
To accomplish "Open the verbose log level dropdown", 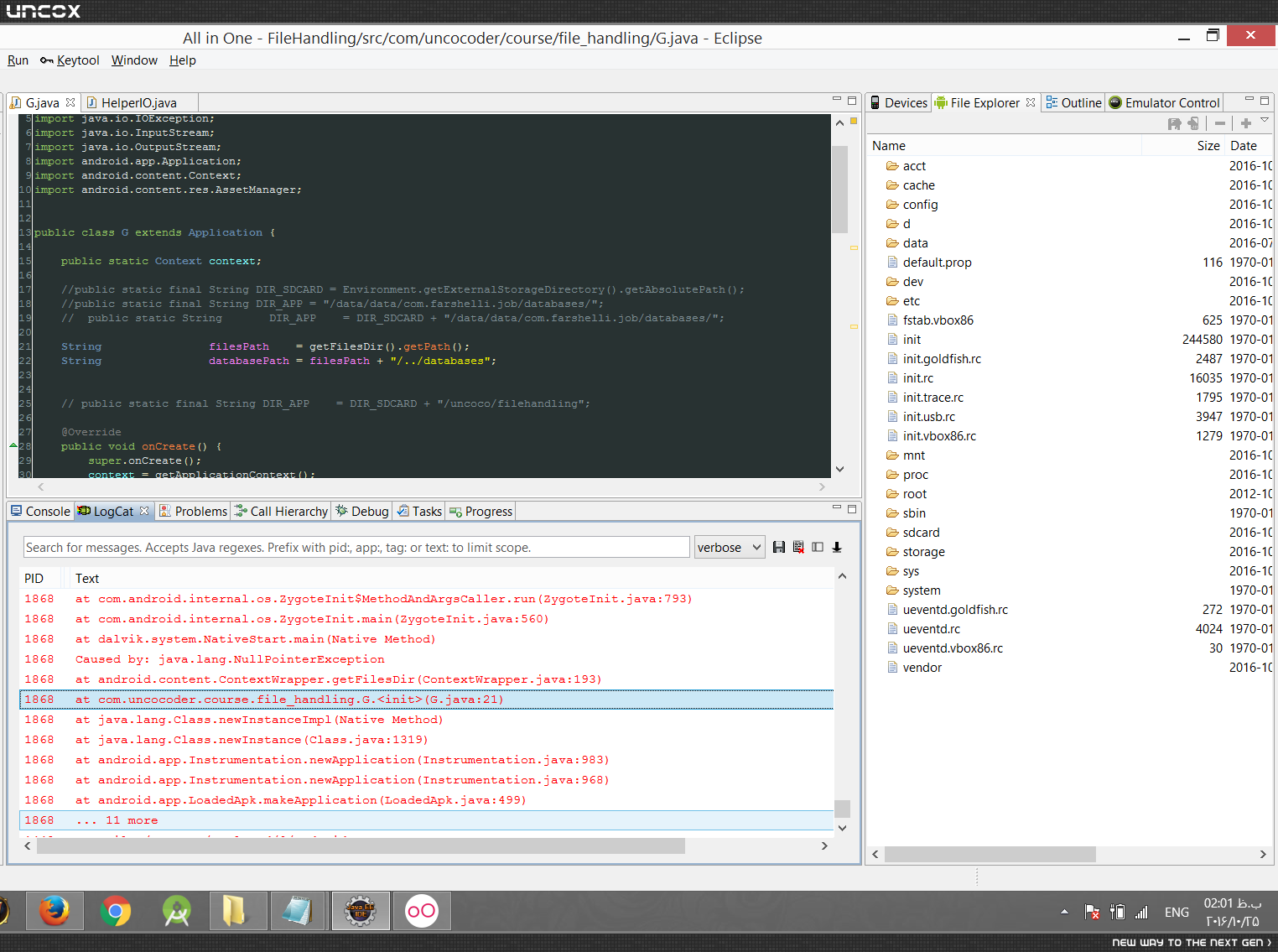I will [x=730, y=547].
